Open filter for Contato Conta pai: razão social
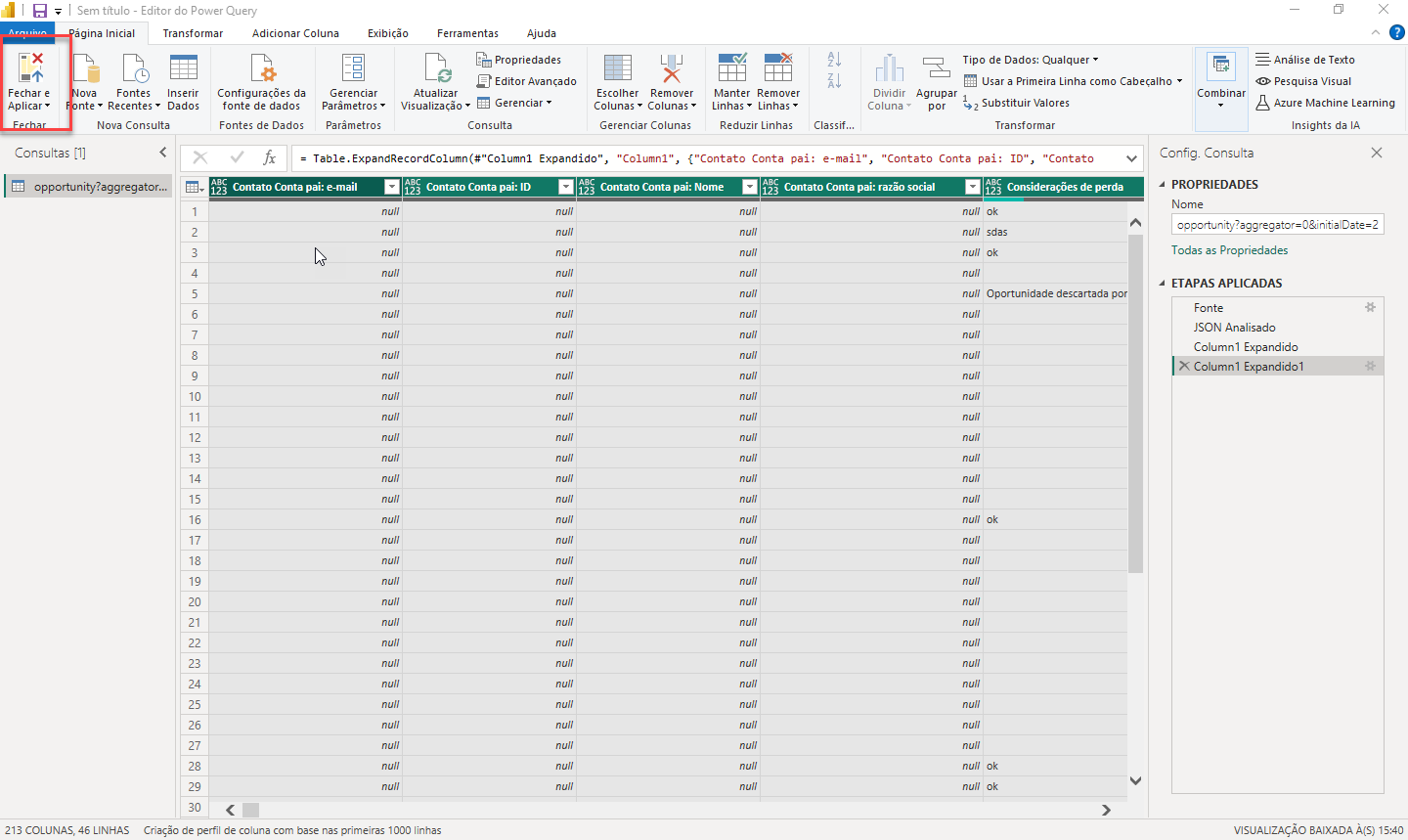 [972, 187]
